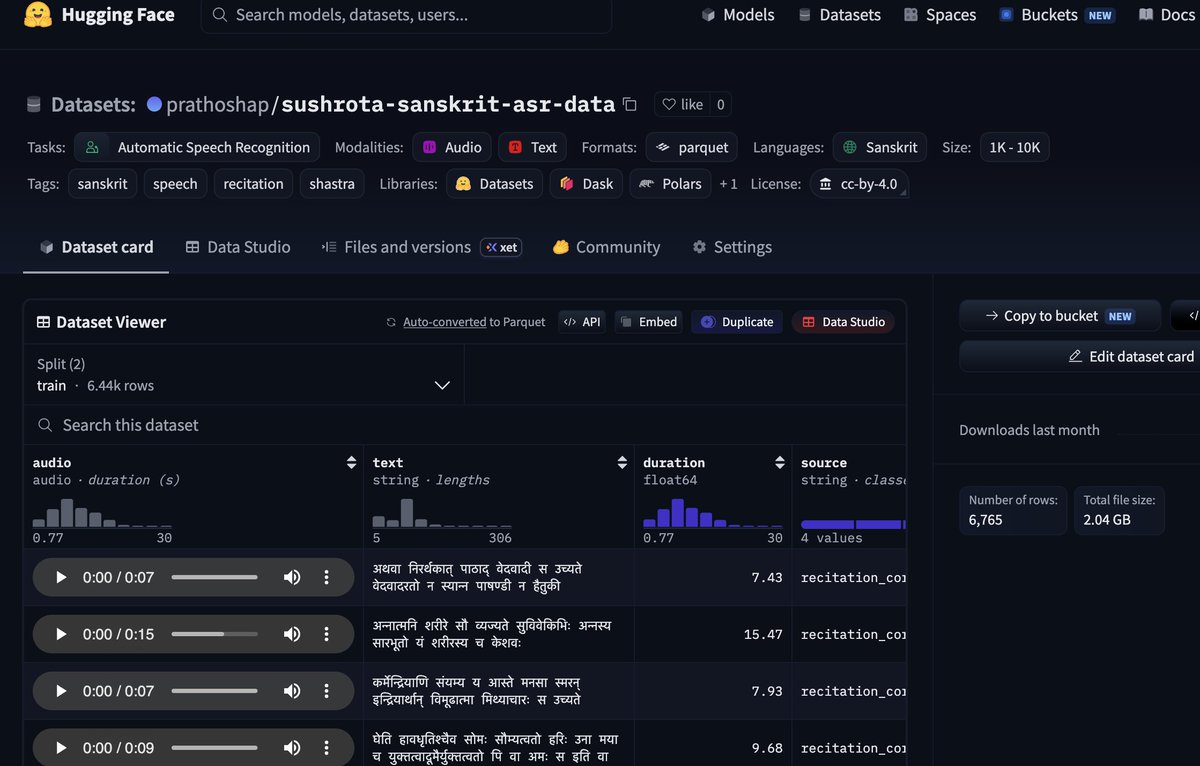Focus the Search this dataset field
The image size is (1200, 766).
(x=465, y=425)
